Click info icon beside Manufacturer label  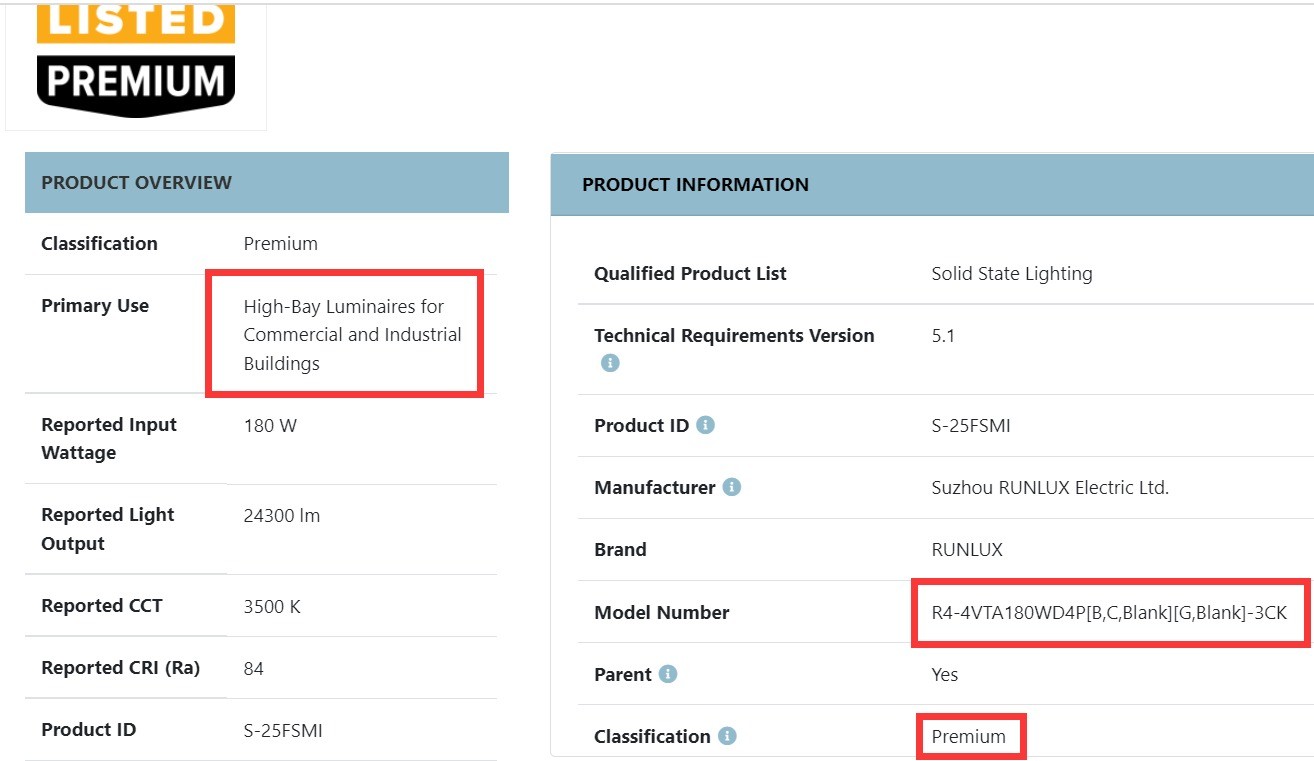tap(732, 487)
